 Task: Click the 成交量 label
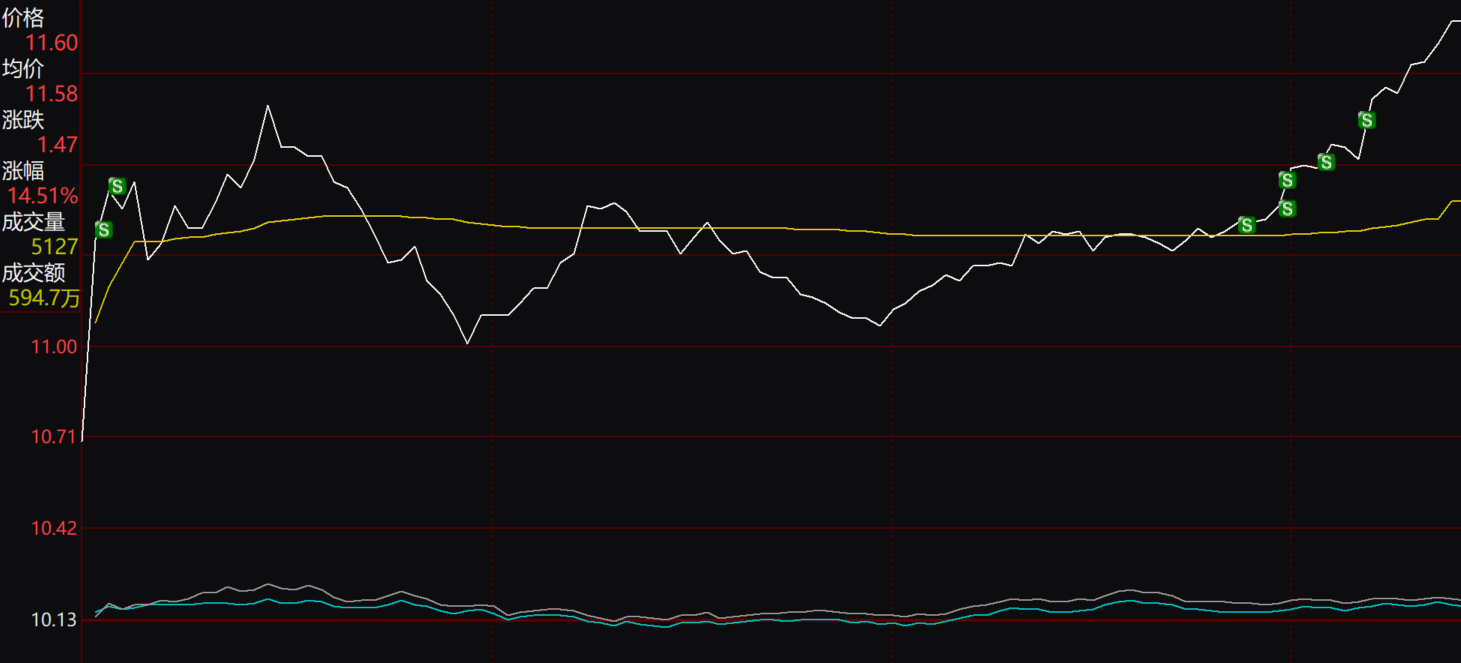[33, 222]
